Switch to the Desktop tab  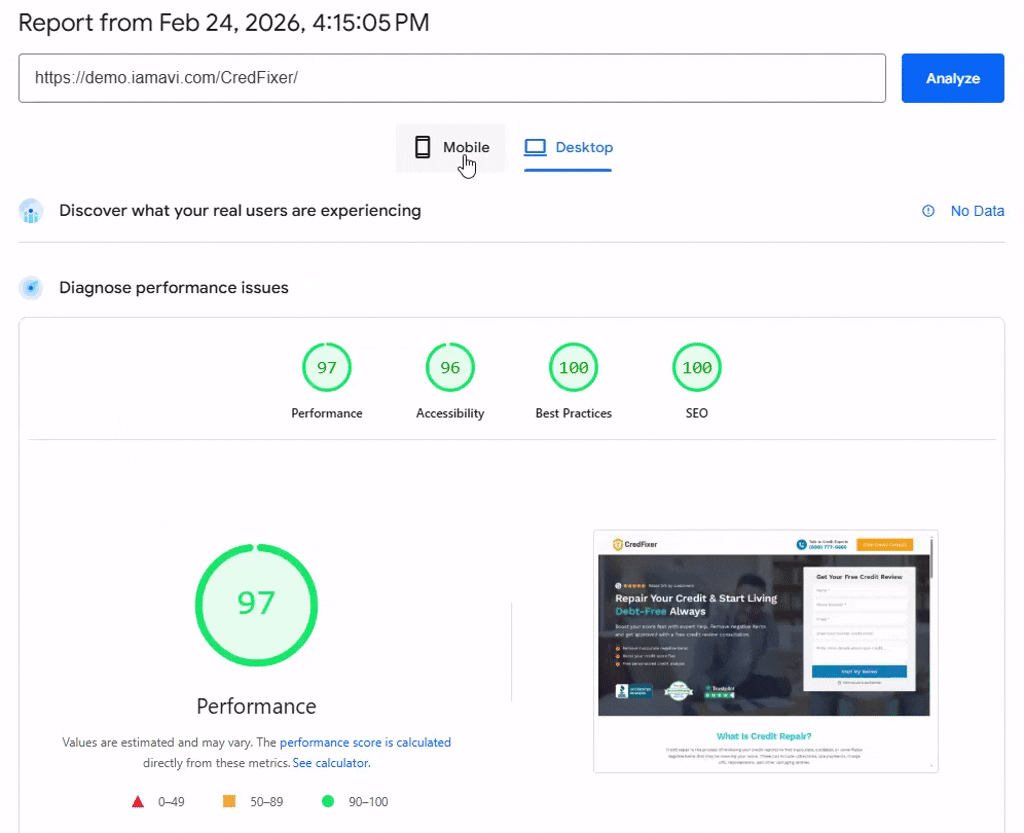tap(569, 148)
